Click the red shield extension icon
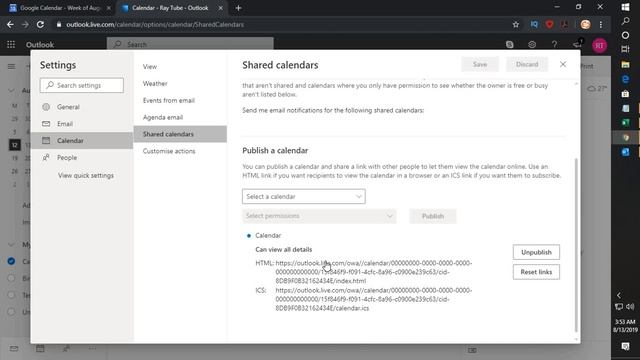640x360 pixels. pyautogui.click(x=549, y=24)
